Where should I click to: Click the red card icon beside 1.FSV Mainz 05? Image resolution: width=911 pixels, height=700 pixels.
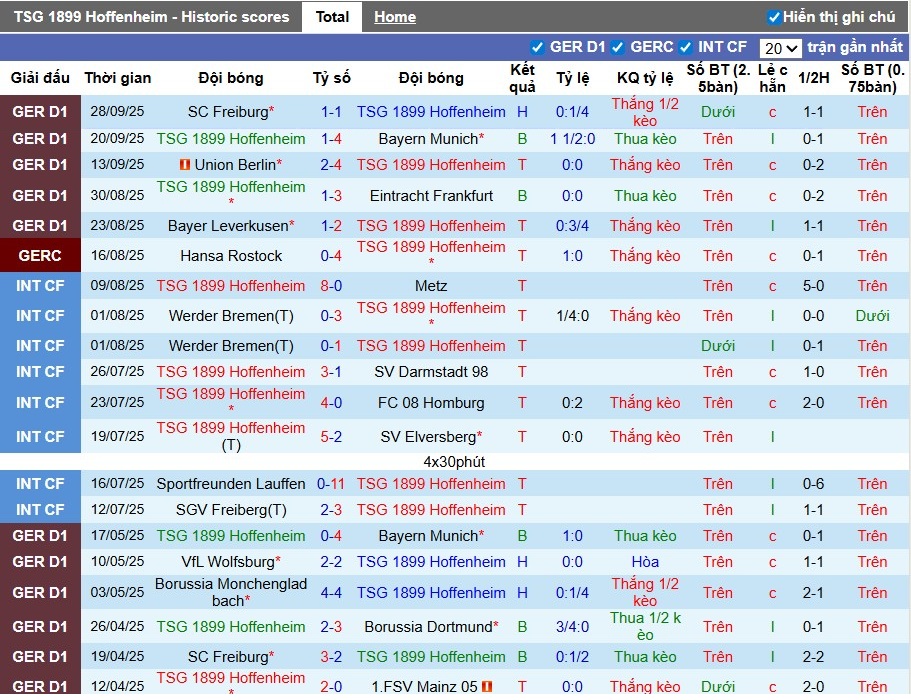(487, 687)
